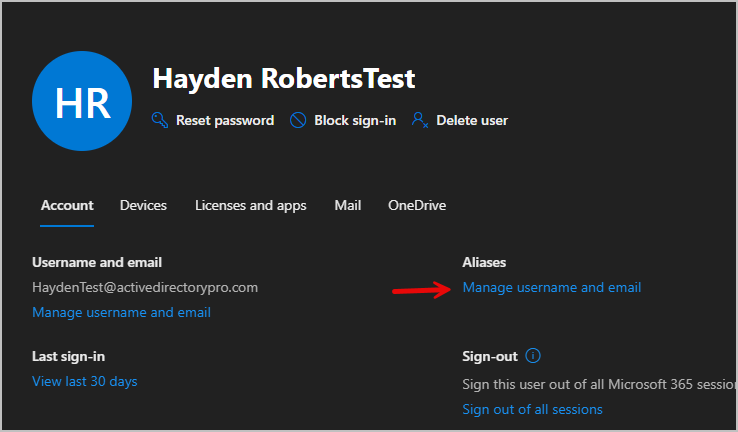Select the Mail tab
Screen dimensions: 738x432
coord(348,205)
